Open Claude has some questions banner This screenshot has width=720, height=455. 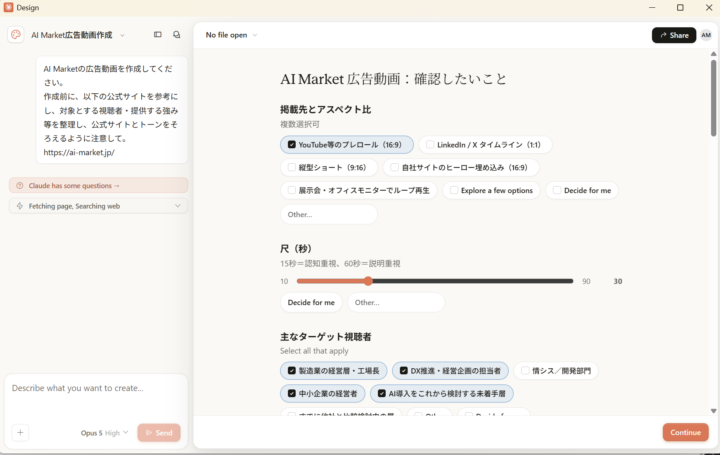click(x=98, y=185)
